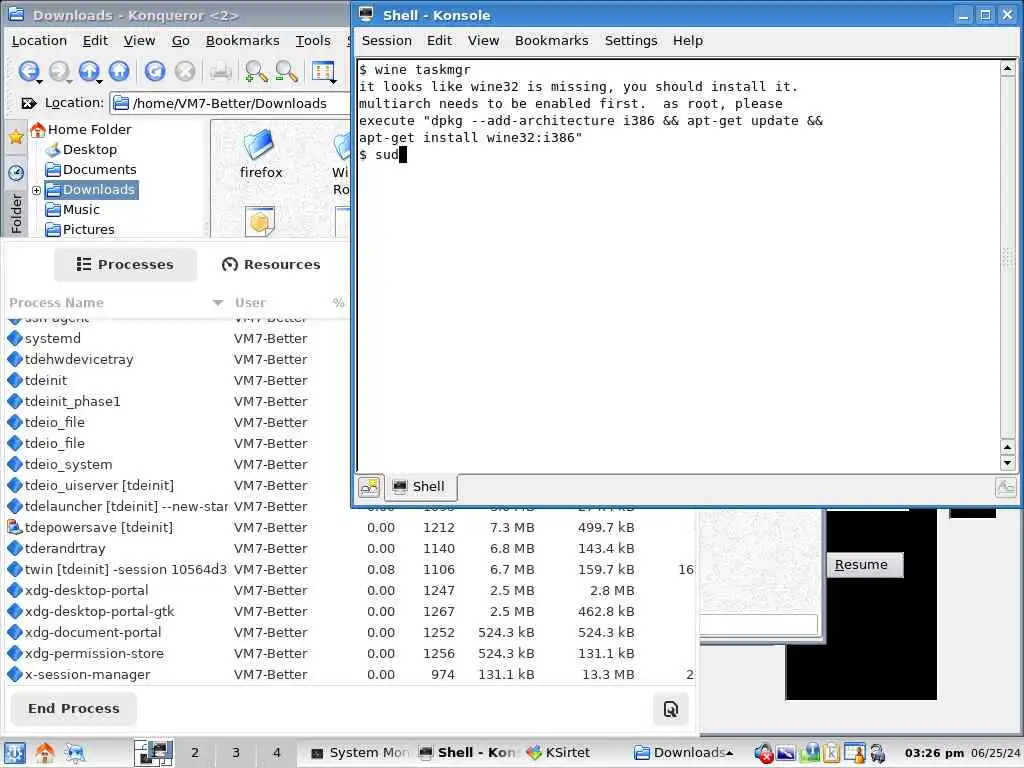Zoom in with the magnifier plus icon

pyautogui.click(x=256, y=71)
